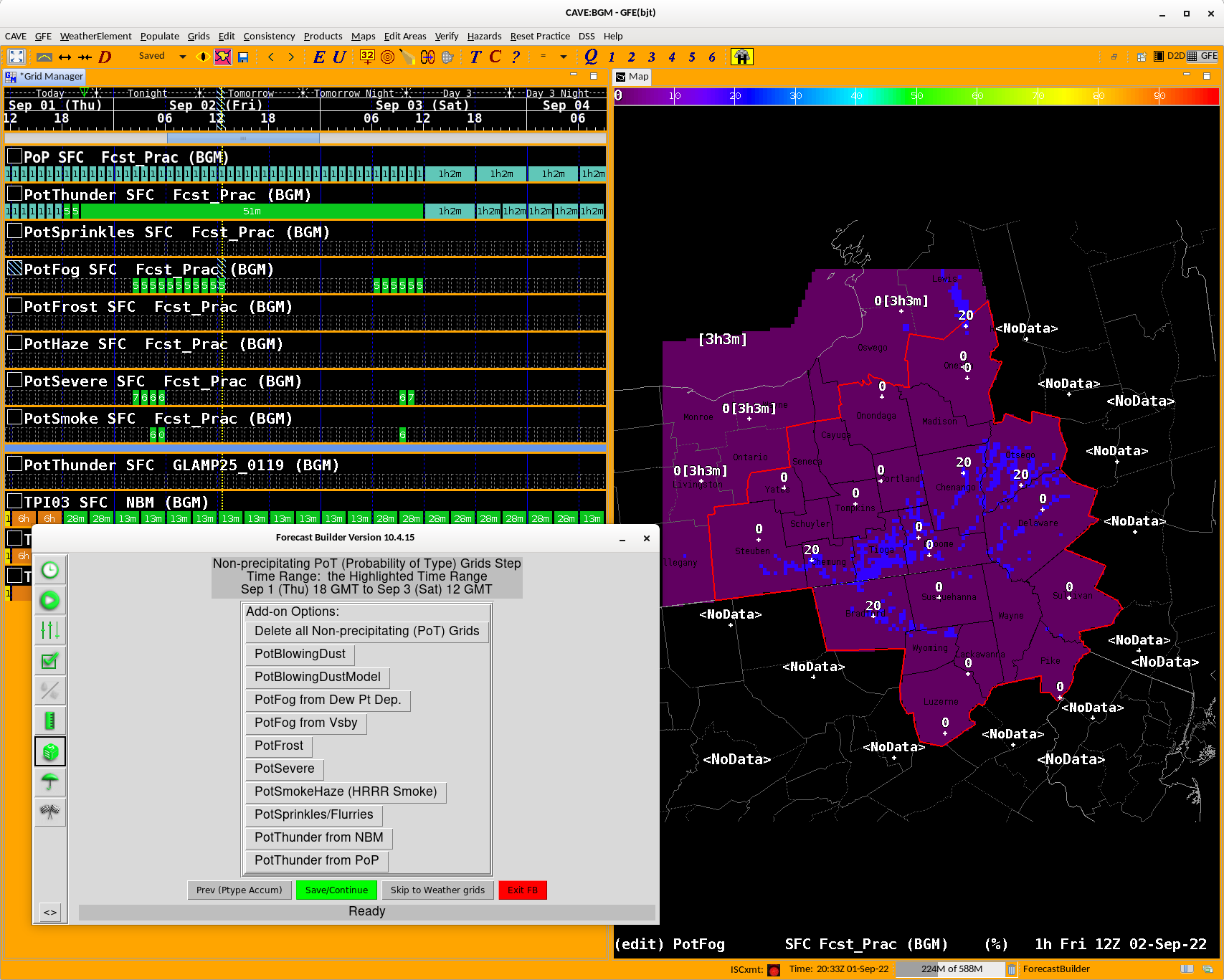Image resolution: width=1224 pixels, height=980 pixels.
Task: Click the green ruler icon in Forecast Builder
Action: (x=50, y=721)
